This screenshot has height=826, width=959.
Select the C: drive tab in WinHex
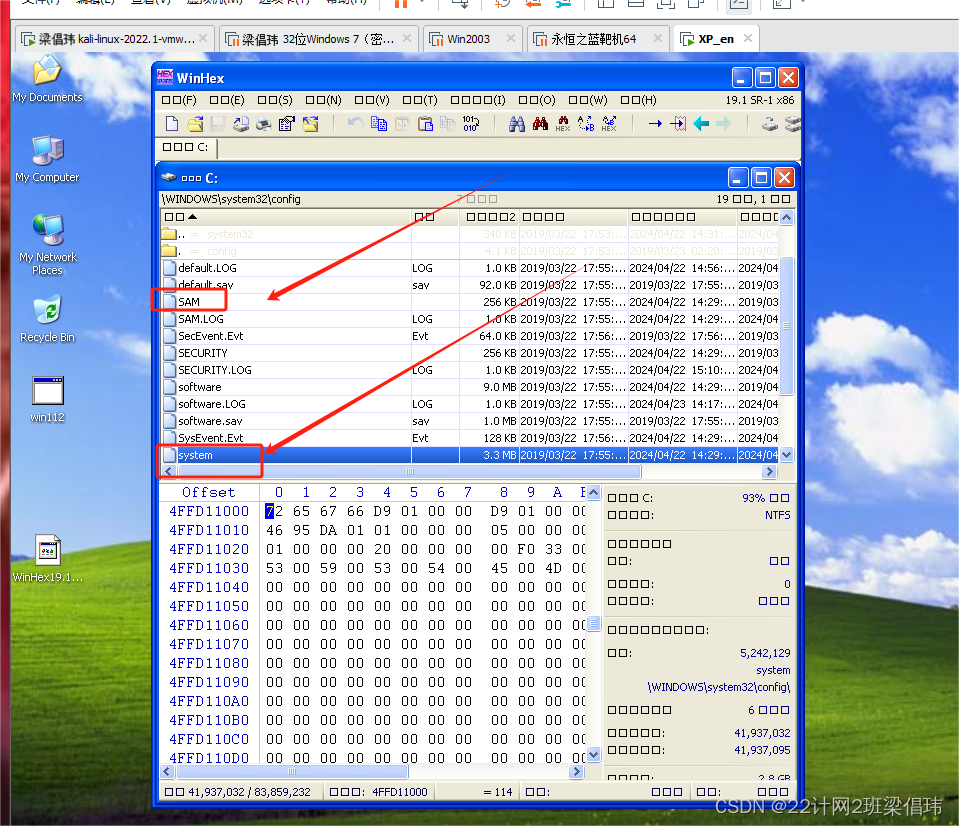(x=185, y=147)
